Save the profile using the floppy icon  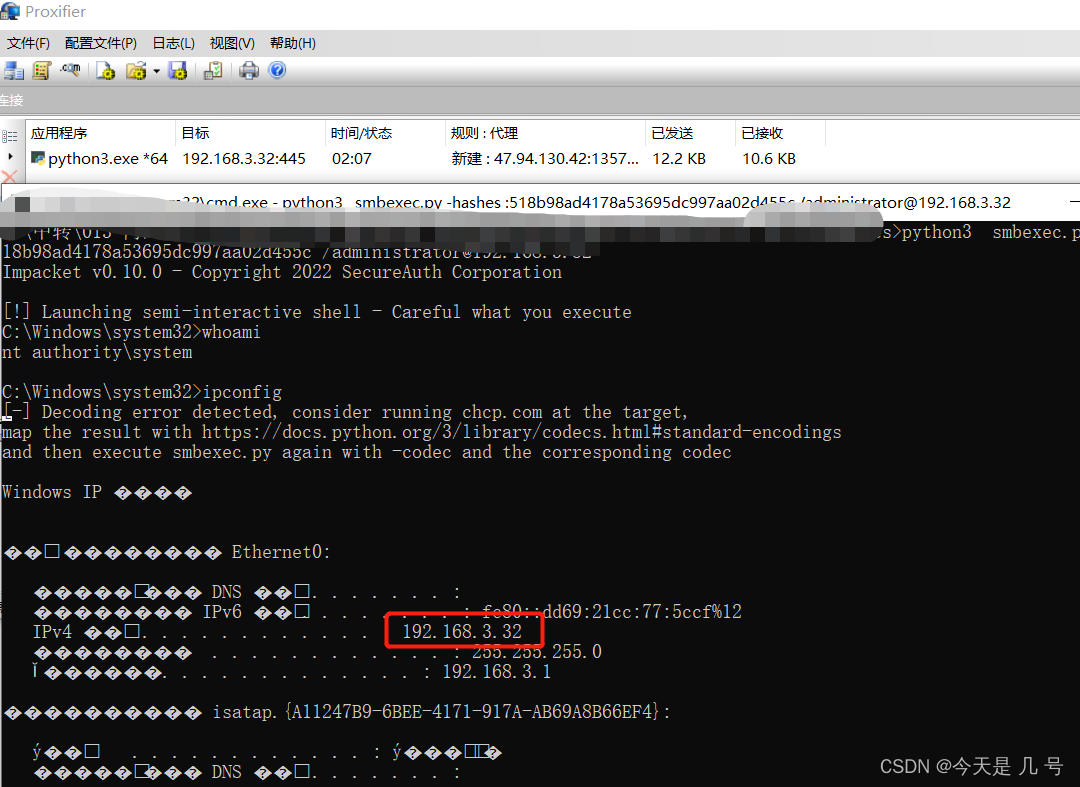tap(178, 70)
